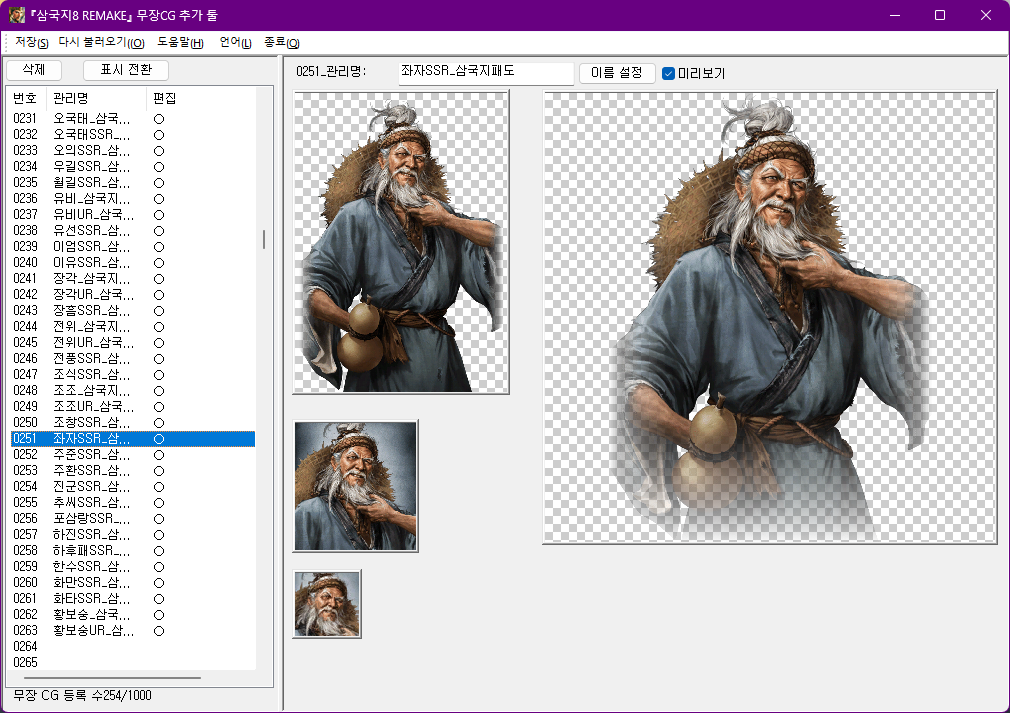Open the 언어(L) language menu

point(235,43)
